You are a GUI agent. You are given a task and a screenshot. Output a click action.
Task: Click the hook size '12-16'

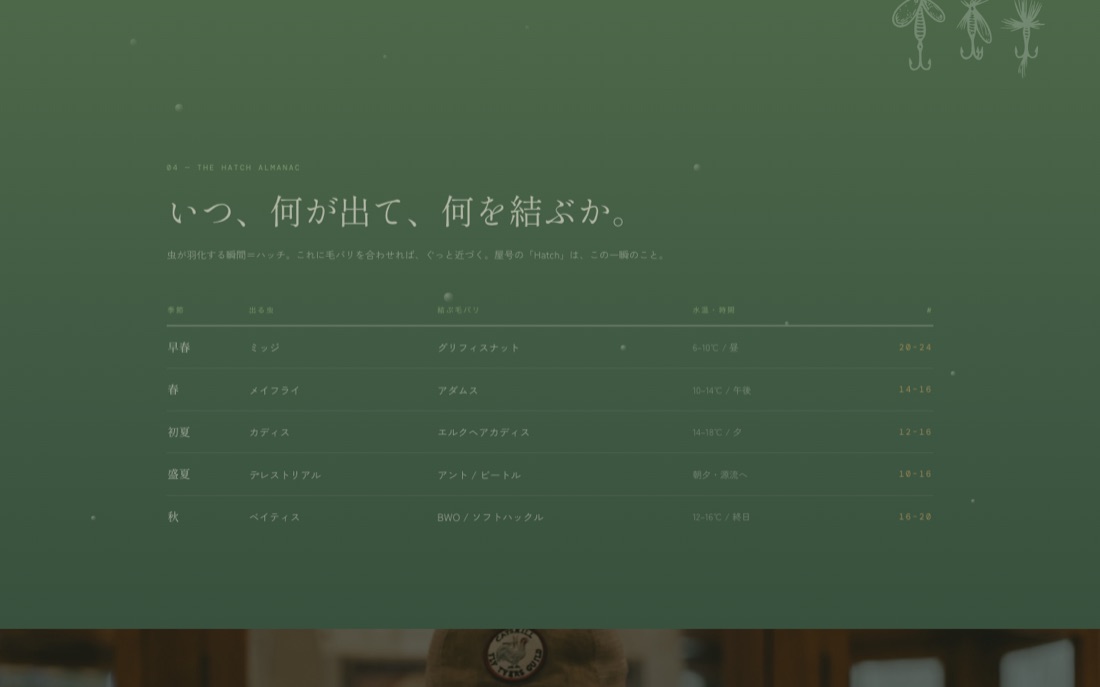coord(915,432)
